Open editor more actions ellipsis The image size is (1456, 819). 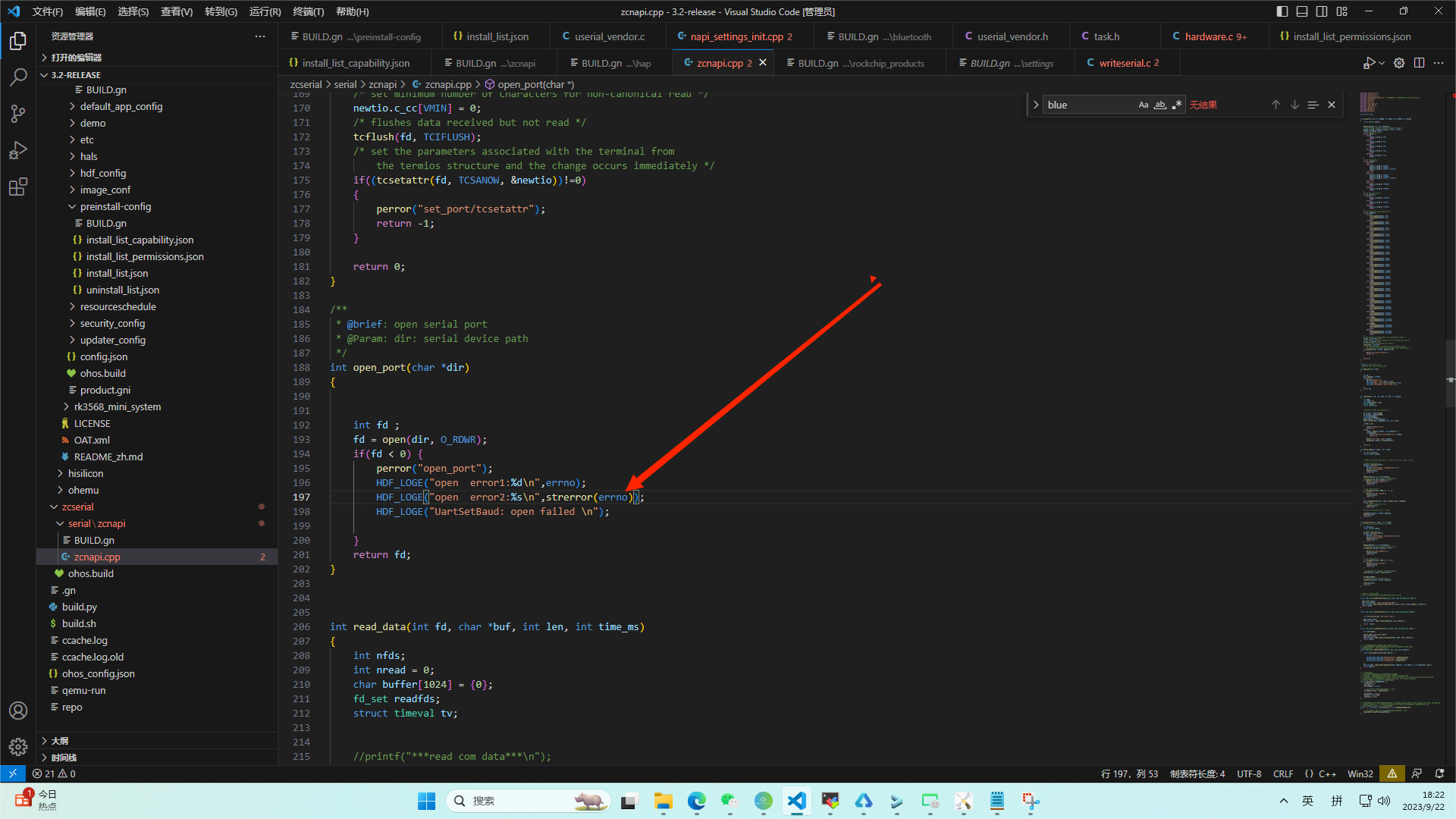pos(1439,63)
